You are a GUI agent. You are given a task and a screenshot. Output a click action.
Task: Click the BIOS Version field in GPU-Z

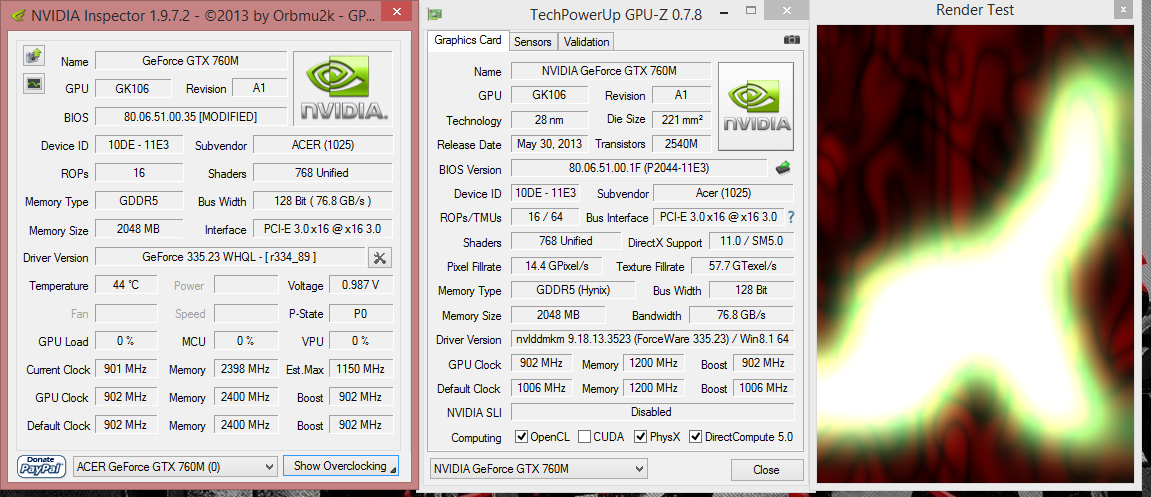pos(639,169)
